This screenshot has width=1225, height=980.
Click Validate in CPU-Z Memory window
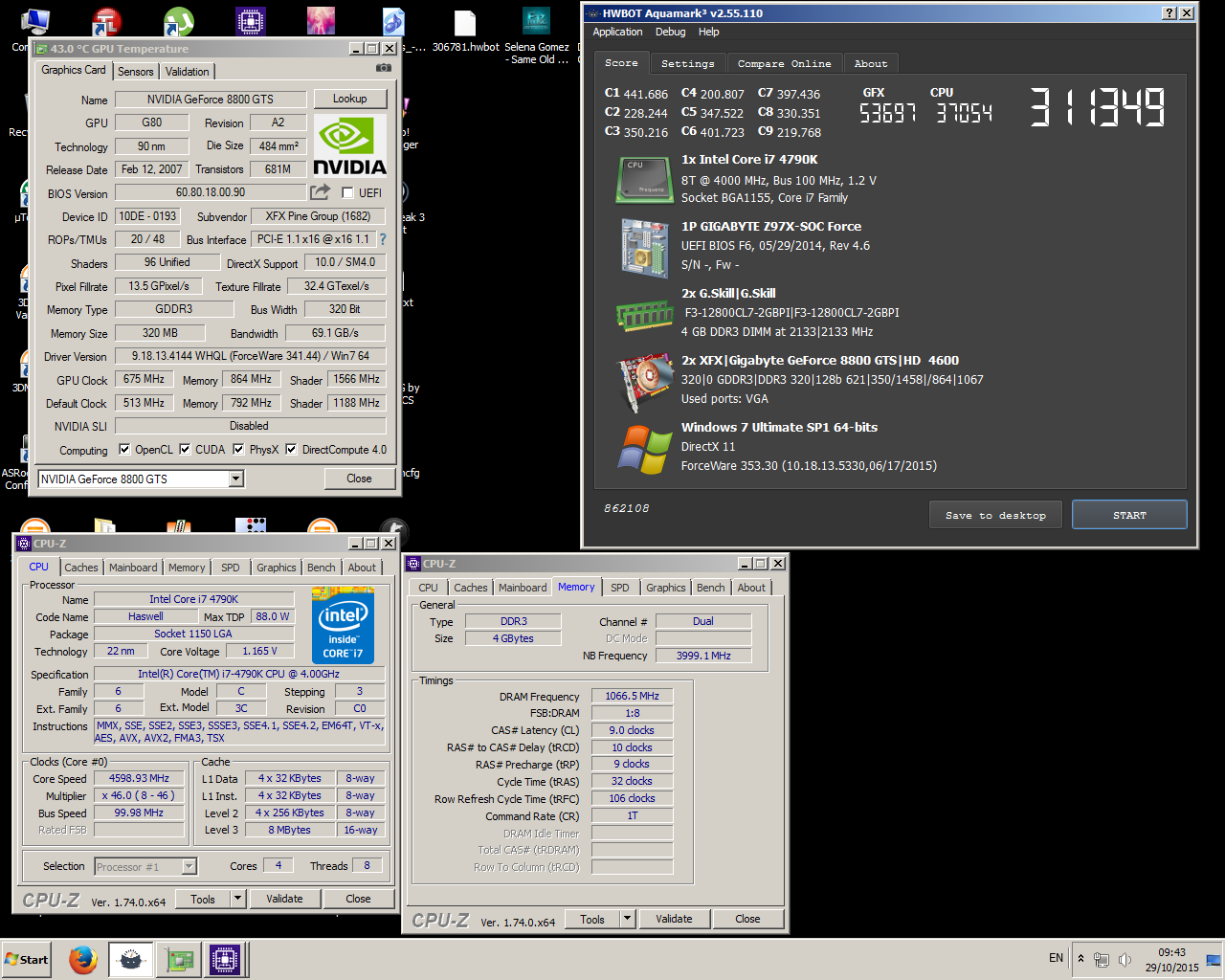point(674,919)
